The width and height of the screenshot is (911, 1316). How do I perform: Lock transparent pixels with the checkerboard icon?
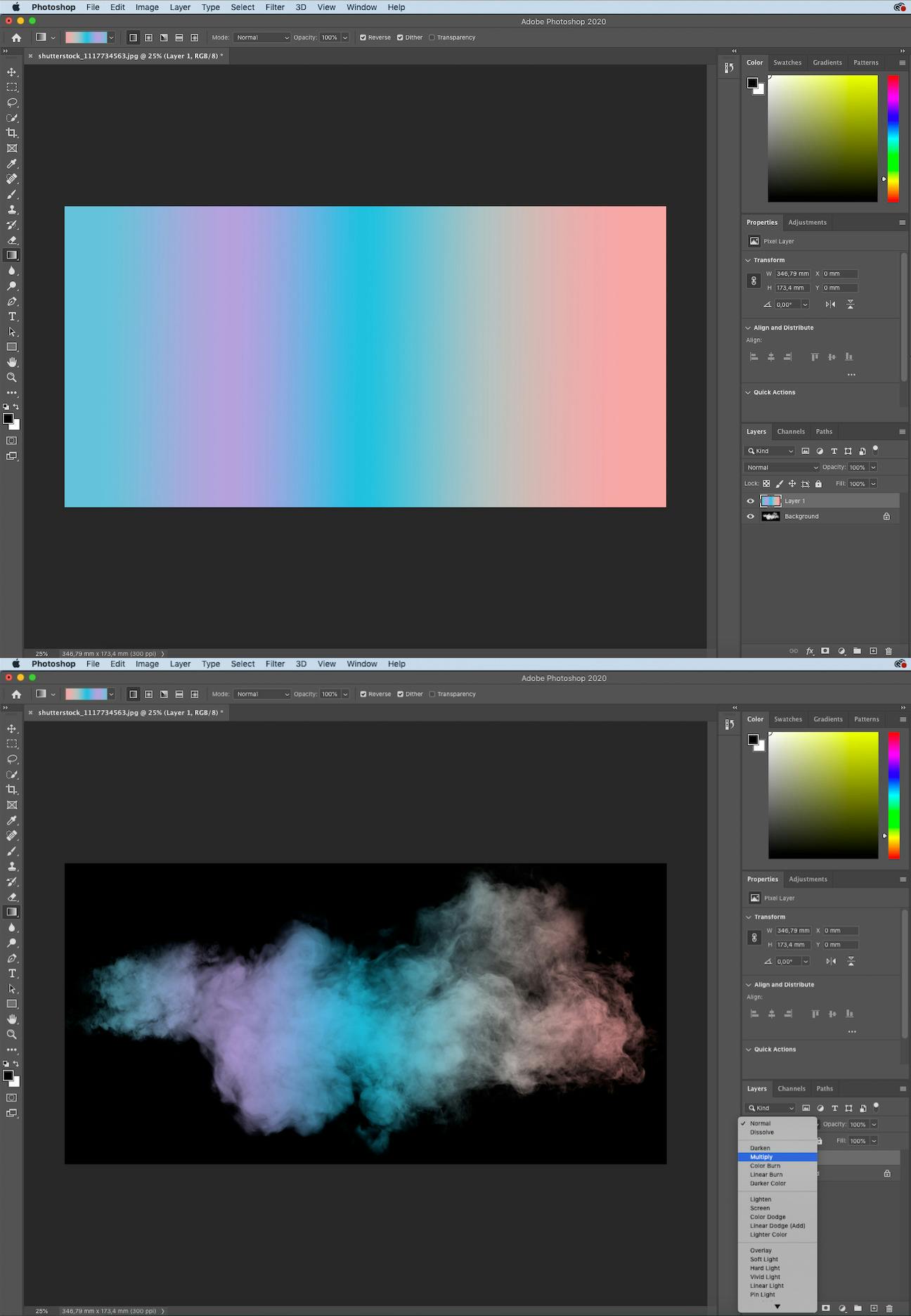[x=766, y=484]
